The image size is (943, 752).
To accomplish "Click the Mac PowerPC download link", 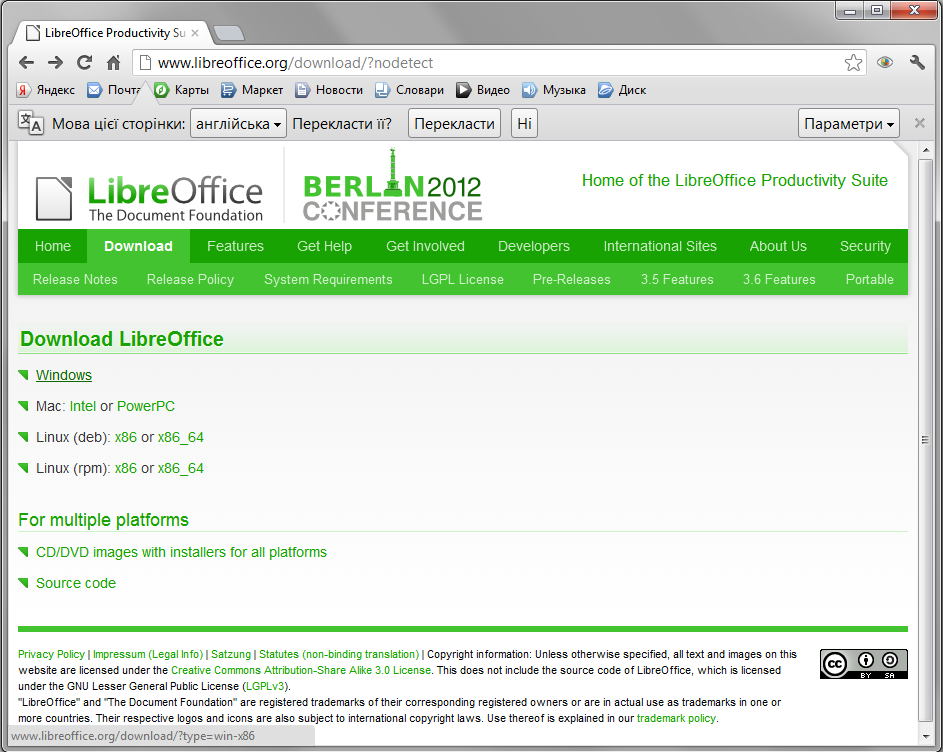I will (x=146, y=406).
